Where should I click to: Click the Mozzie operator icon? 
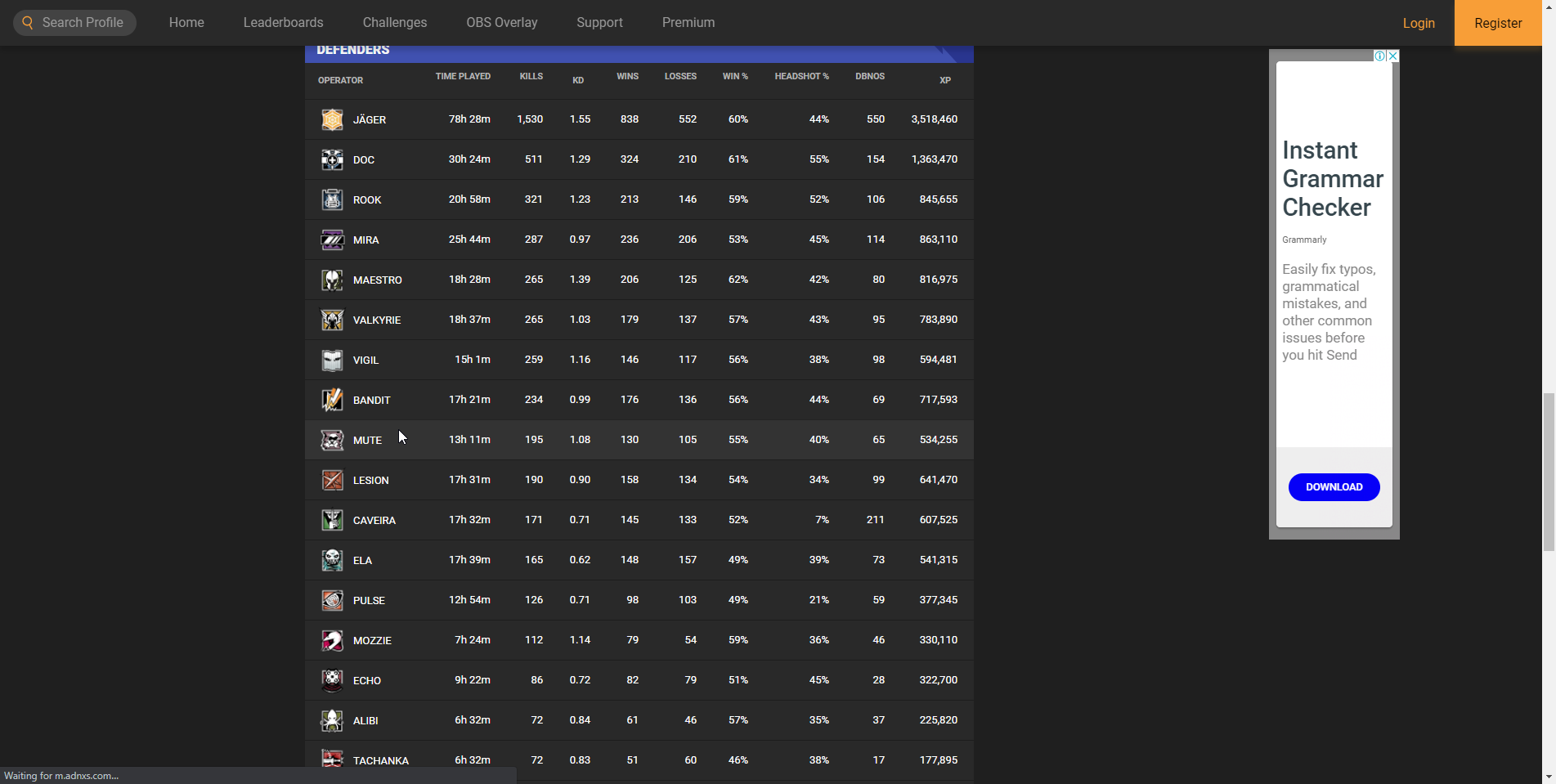point(332,640)
